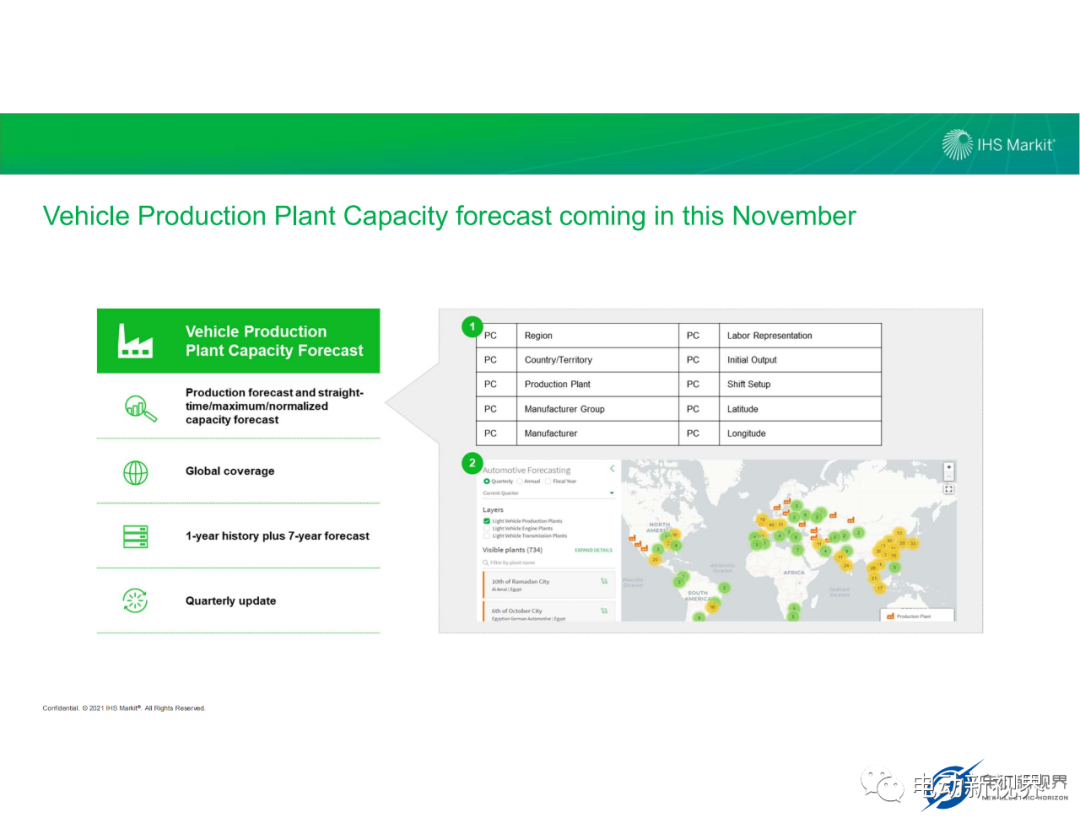Uncheck Light Vehicle Production Plants layer
This screenshot has height=834, width=1080.
click(486, 521)
